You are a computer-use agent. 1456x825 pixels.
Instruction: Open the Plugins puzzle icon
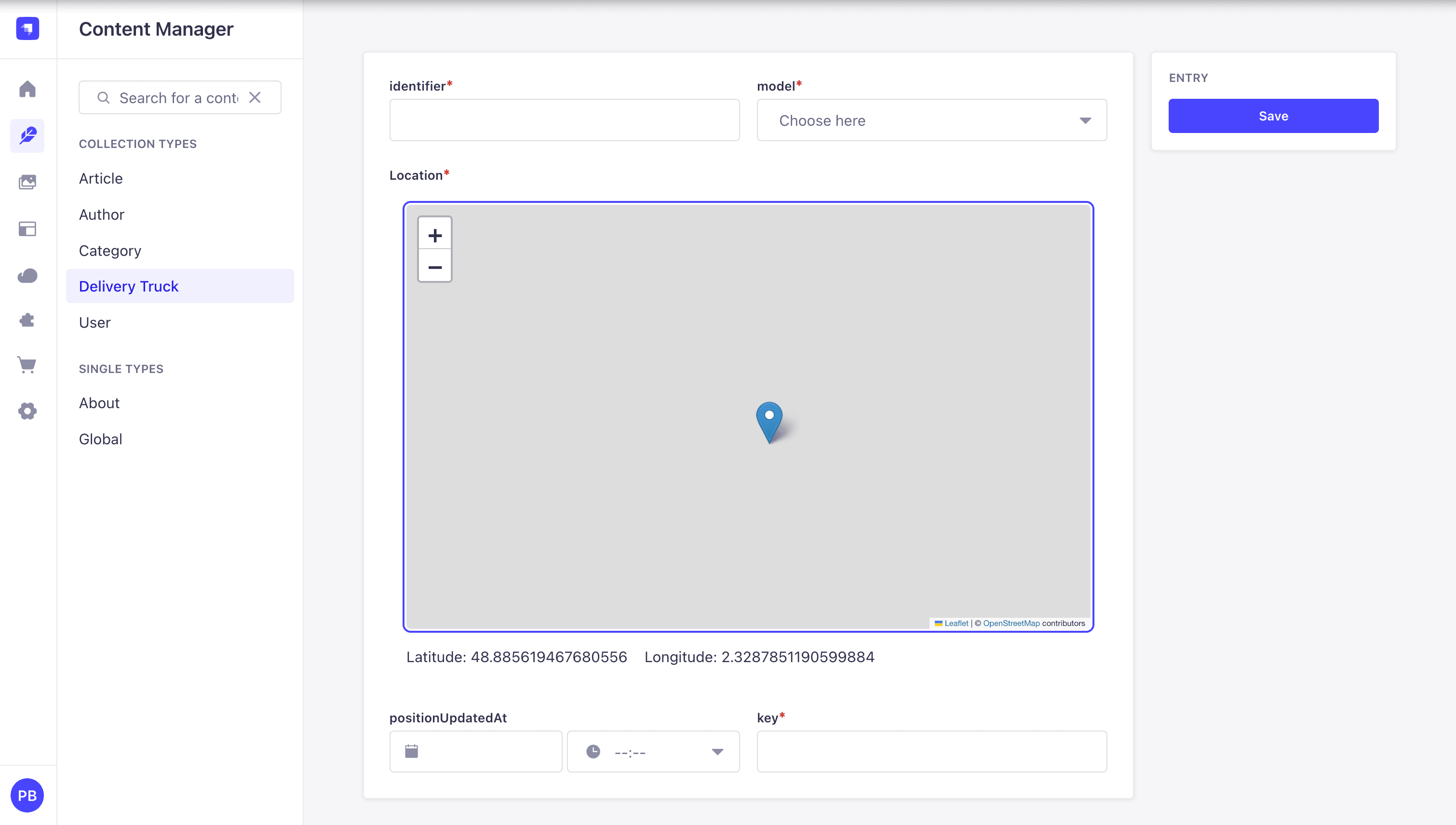coord(27,320)
